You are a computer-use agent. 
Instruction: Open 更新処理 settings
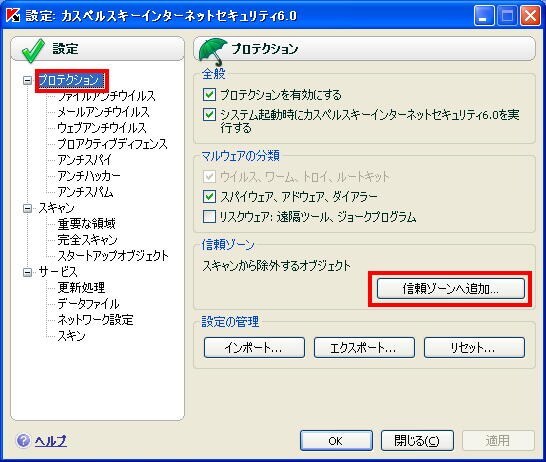click(81, 288)
